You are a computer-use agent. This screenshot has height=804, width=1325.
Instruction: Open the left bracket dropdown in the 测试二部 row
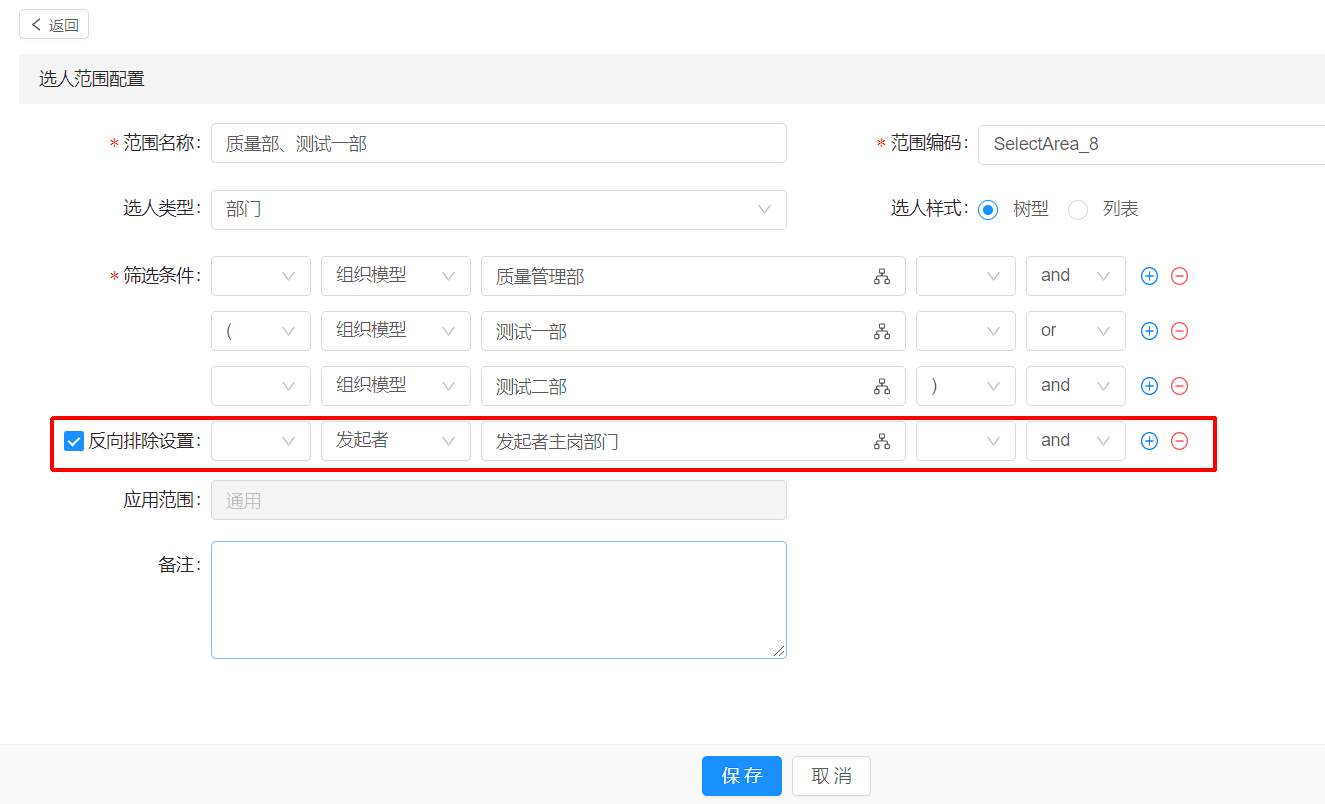(x=261, y=386)
